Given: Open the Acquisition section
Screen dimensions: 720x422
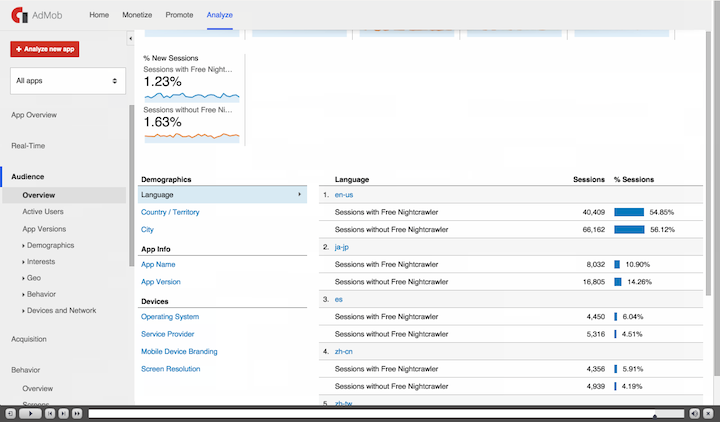Looking at the screenshot, I should click(x=29, y=339).
